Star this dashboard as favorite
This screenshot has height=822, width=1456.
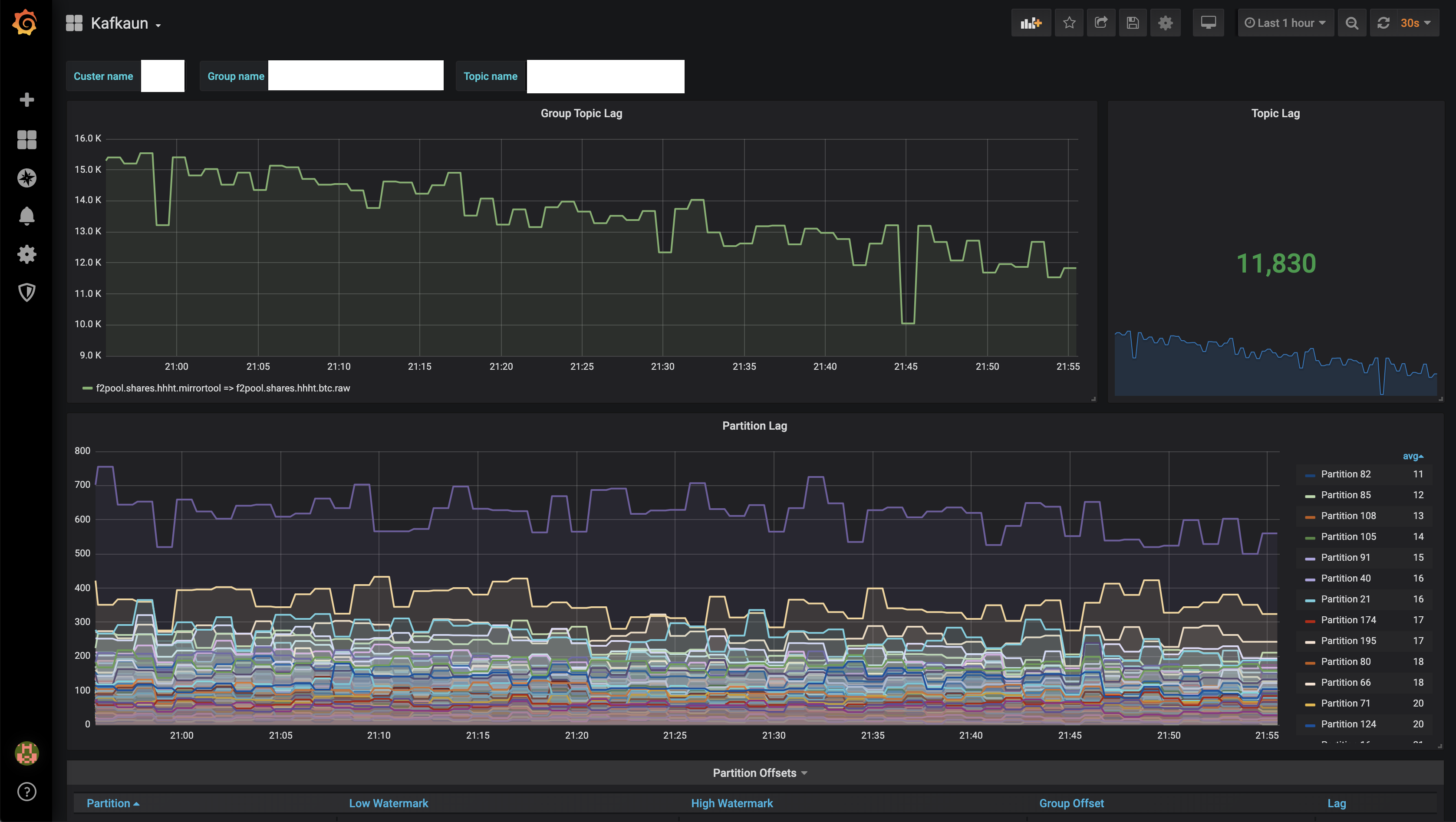tap(1069, 23)
